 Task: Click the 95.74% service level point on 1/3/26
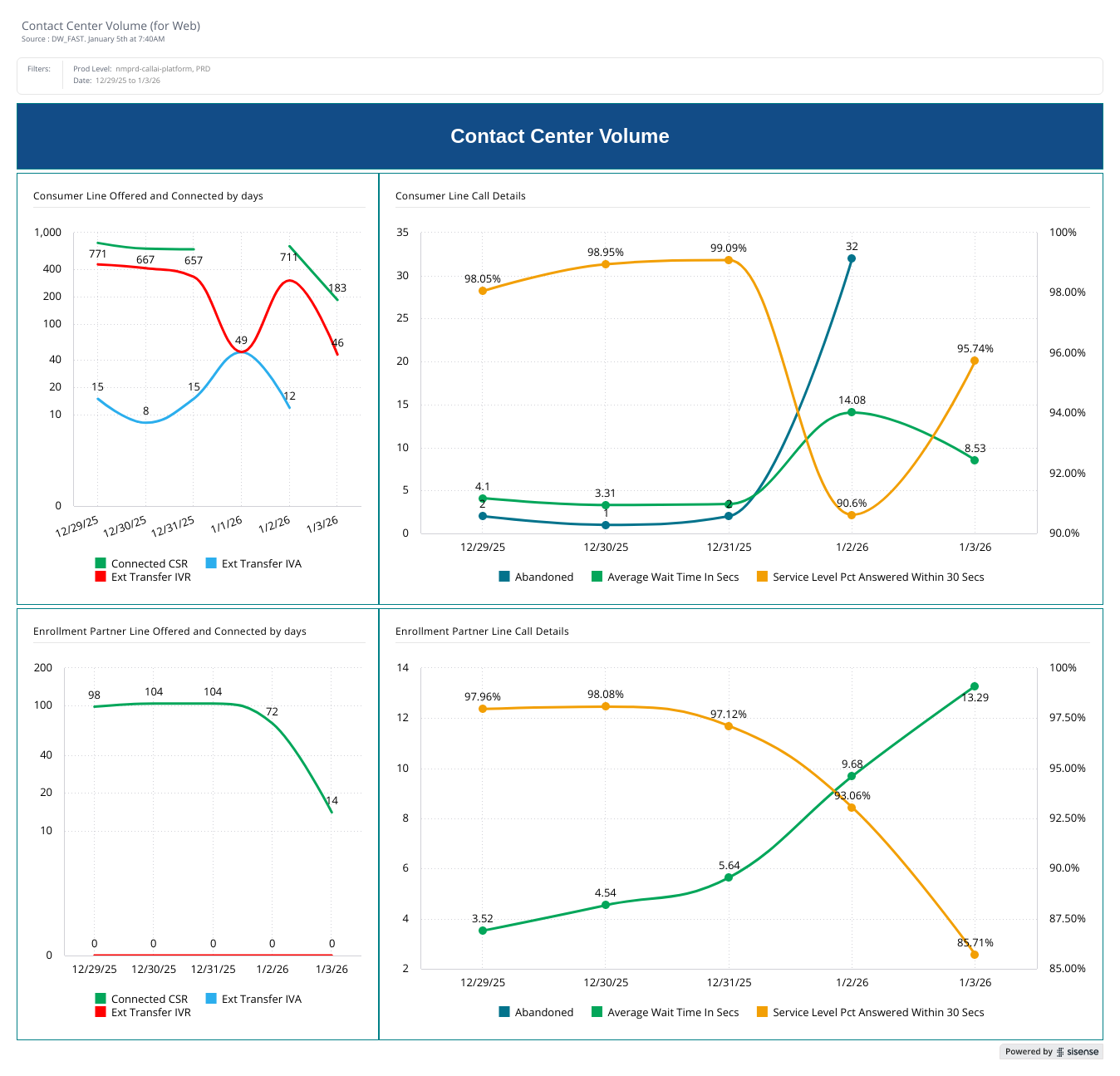[x=975, y=361]
